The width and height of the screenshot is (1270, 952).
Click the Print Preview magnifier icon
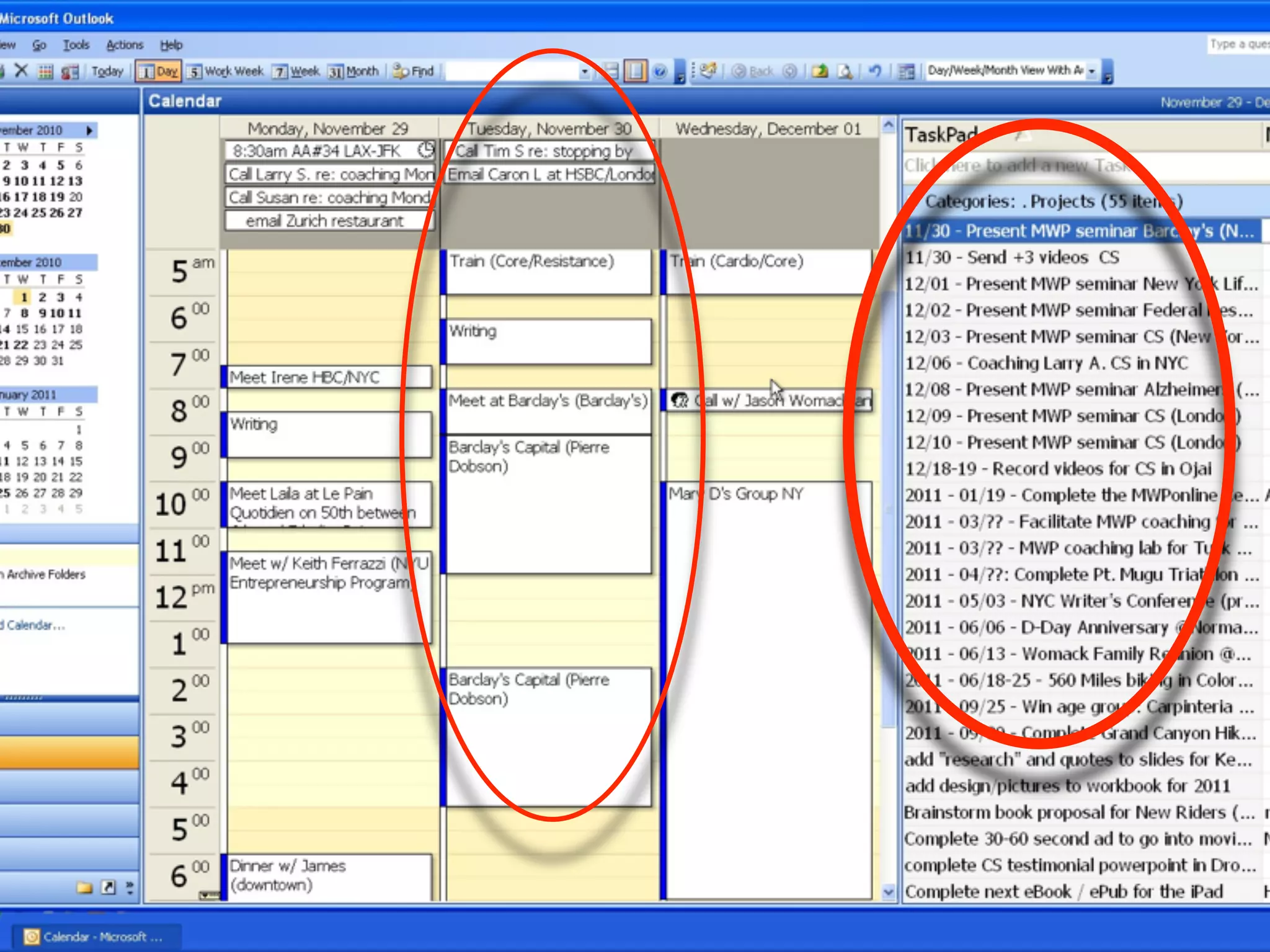845,71
